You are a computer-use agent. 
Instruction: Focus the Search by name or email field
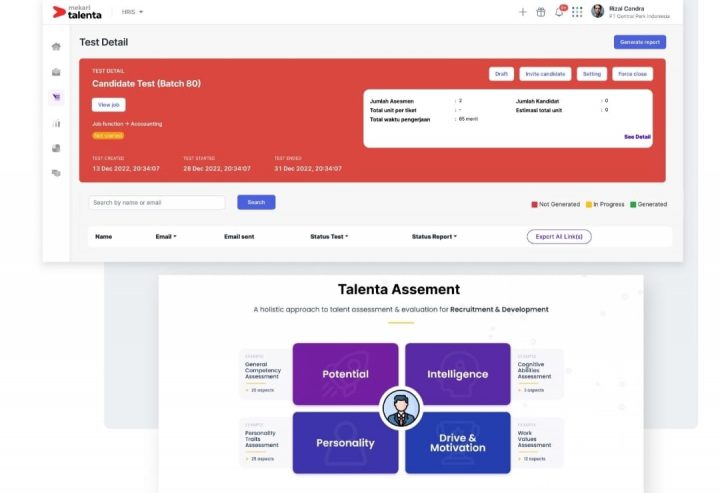(157, 202)
